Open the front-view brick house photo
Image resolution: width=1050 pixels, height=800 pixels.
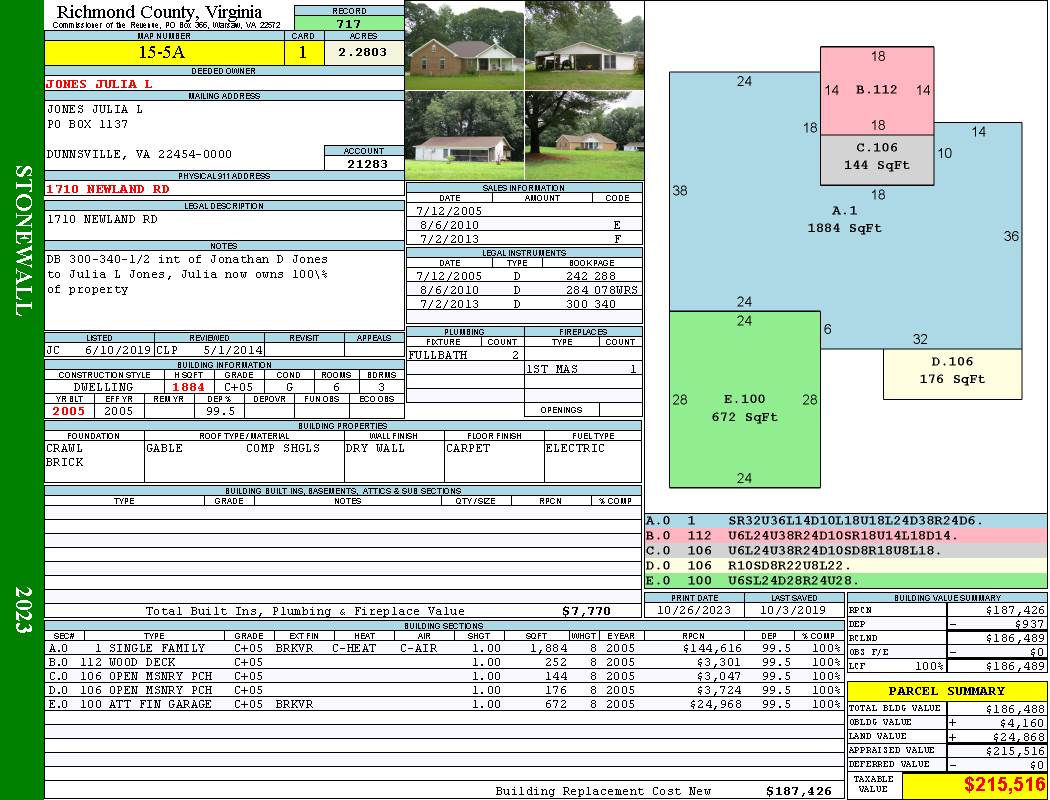point(465,46)
